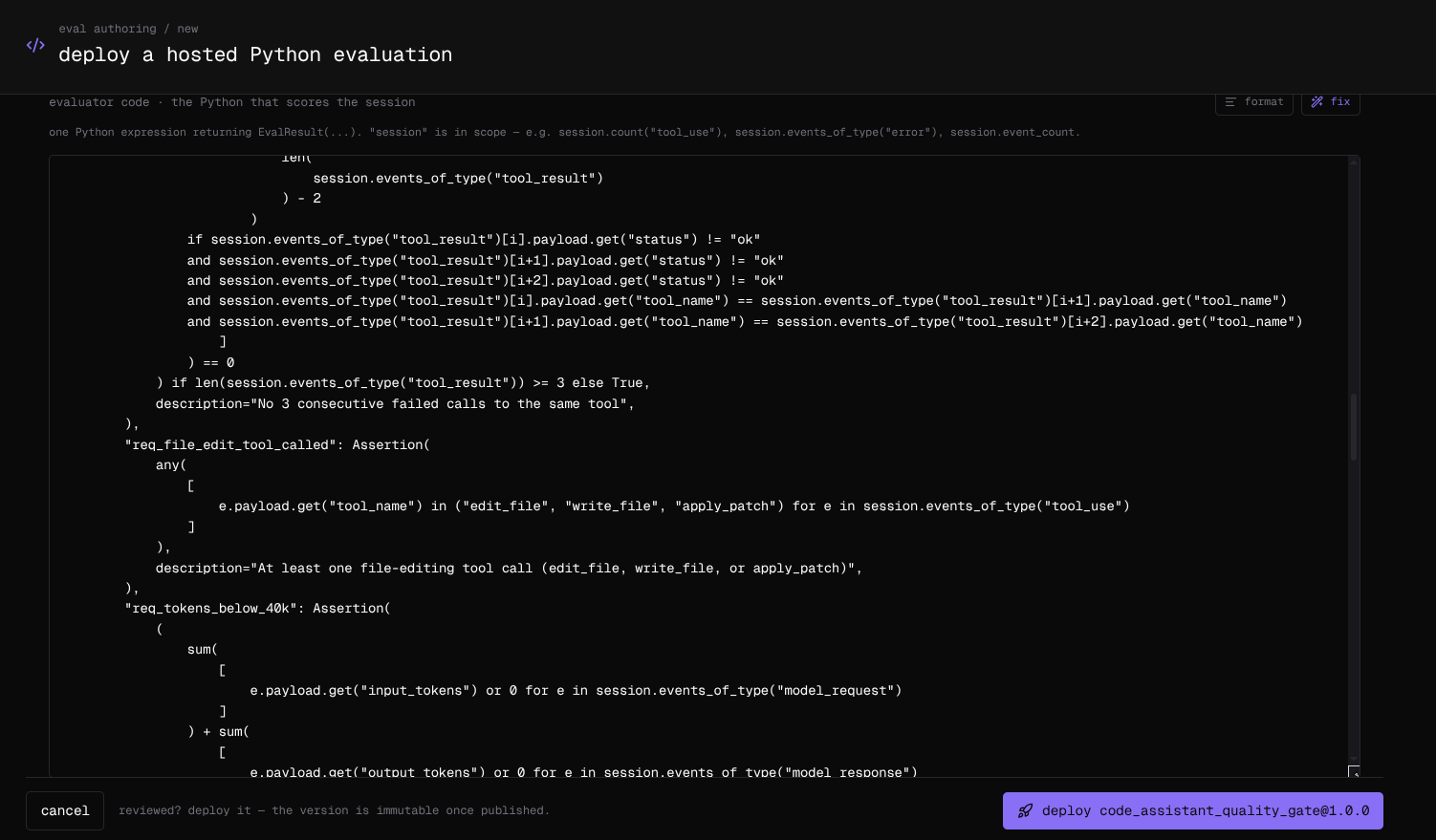Click the code editor scrollbar thumb
This screenshot has height=840, width=1436.
(x=1353, y=427)
